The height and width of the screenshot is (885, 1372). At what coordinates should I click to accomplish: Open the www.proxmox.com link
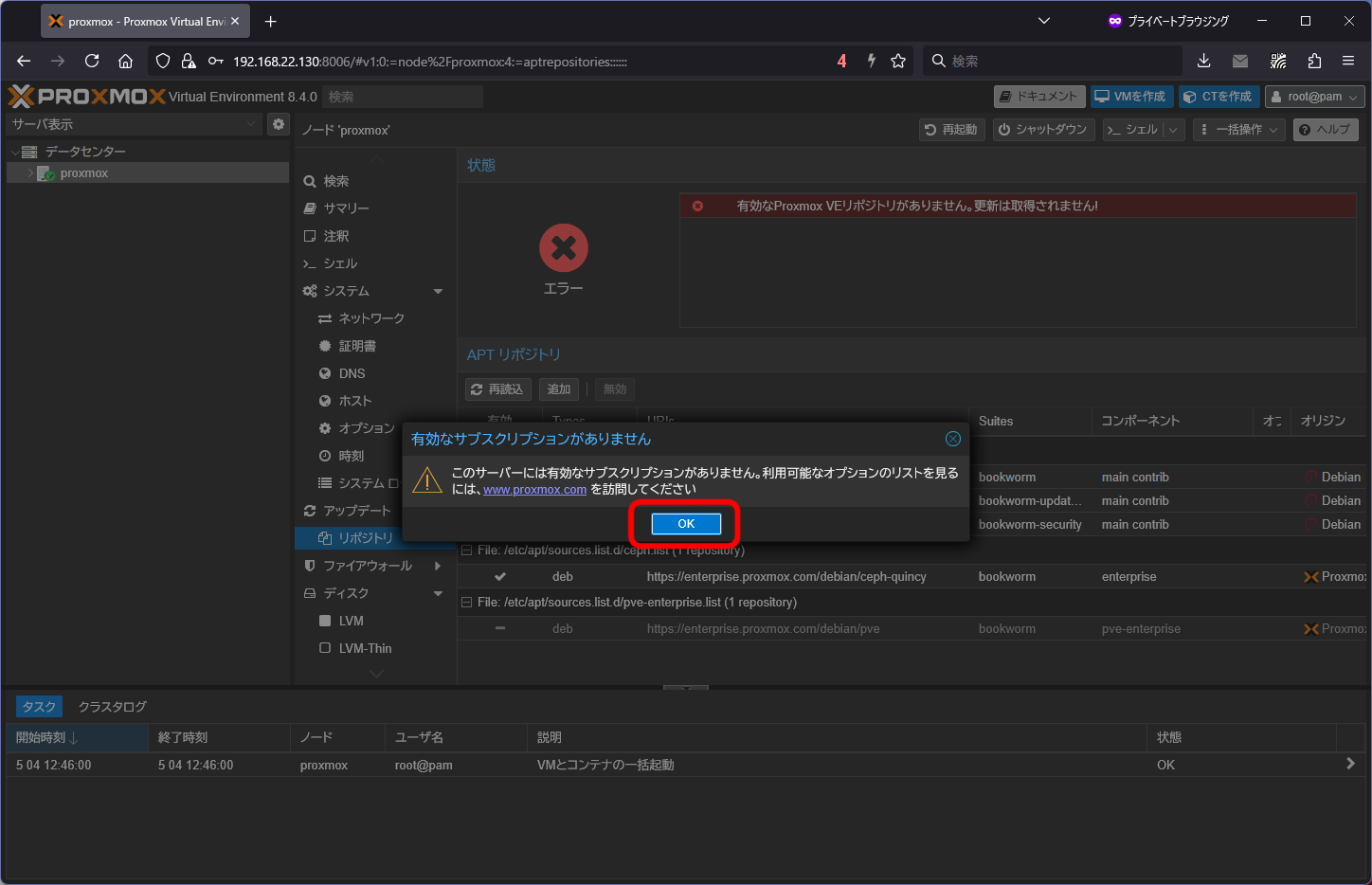click(534, 490)
